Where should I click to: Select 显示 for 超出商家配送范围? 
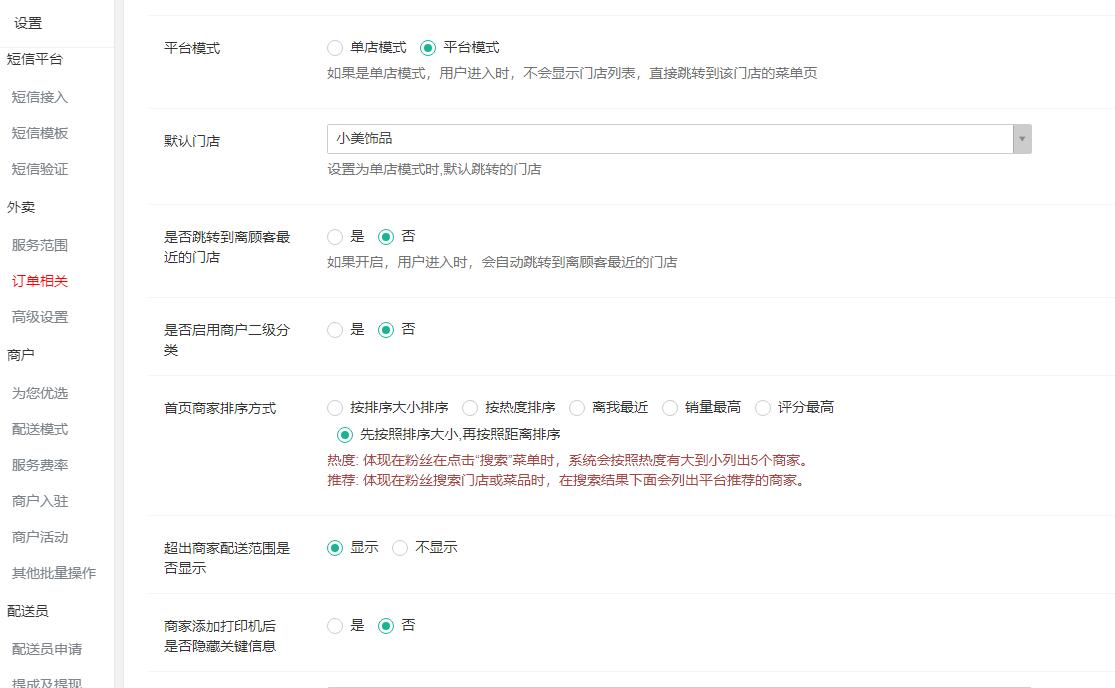tap(335, 548)
